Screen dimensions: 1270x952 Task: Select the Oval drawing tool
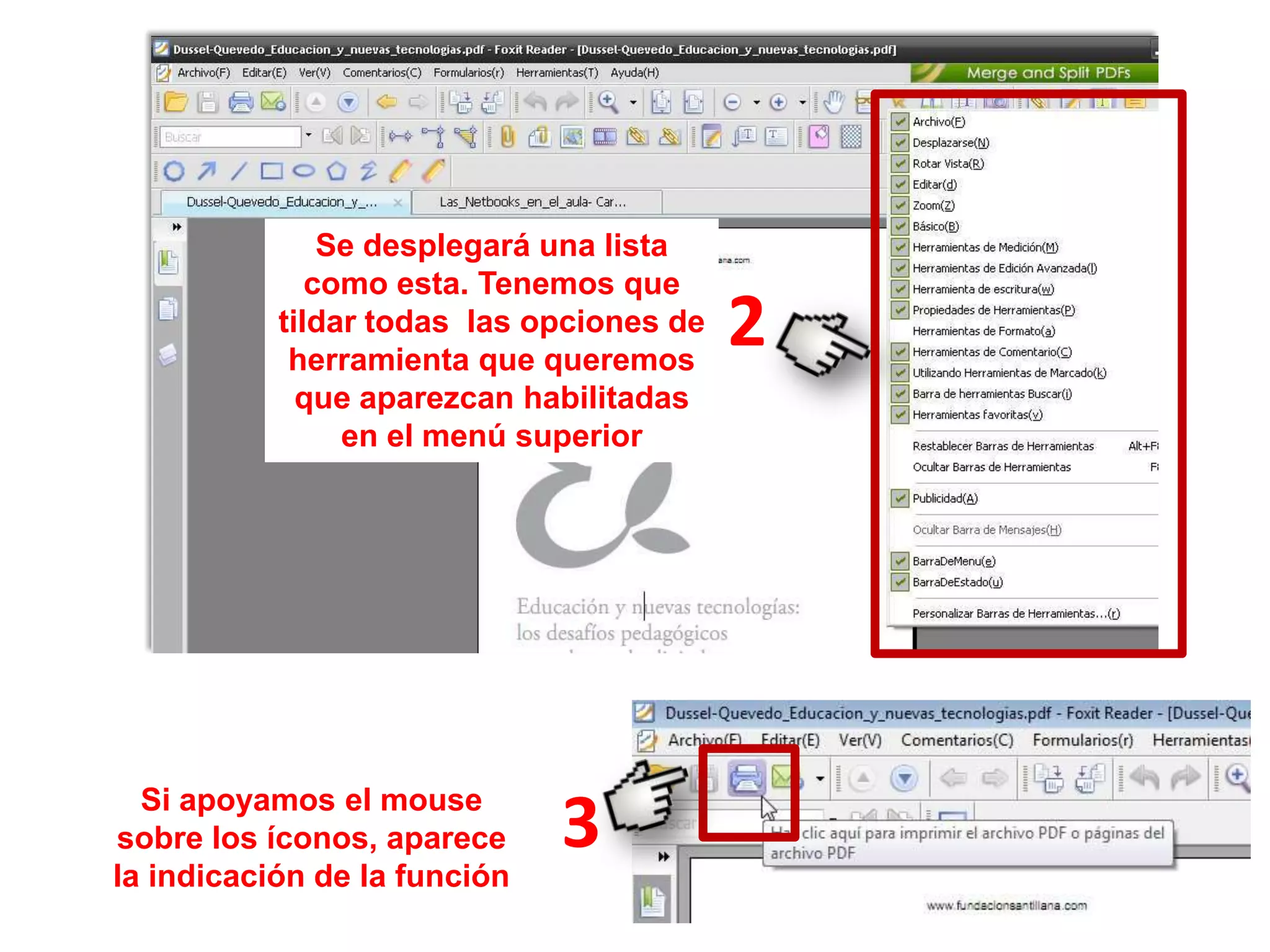[x=304, y=170]
